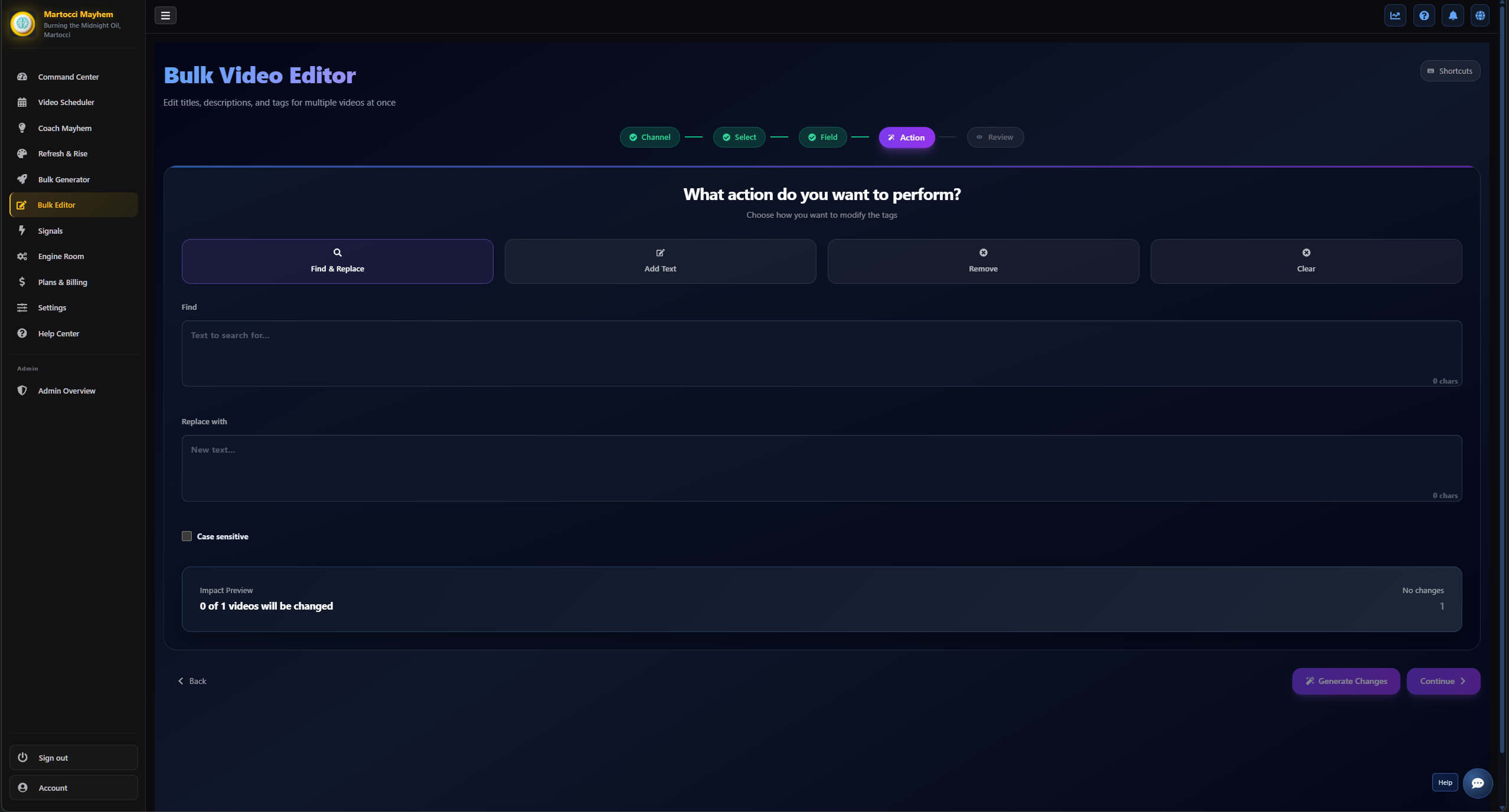Click the chat bubble icon at bottom right
Screen dimensions: 1509x812
1477,783
